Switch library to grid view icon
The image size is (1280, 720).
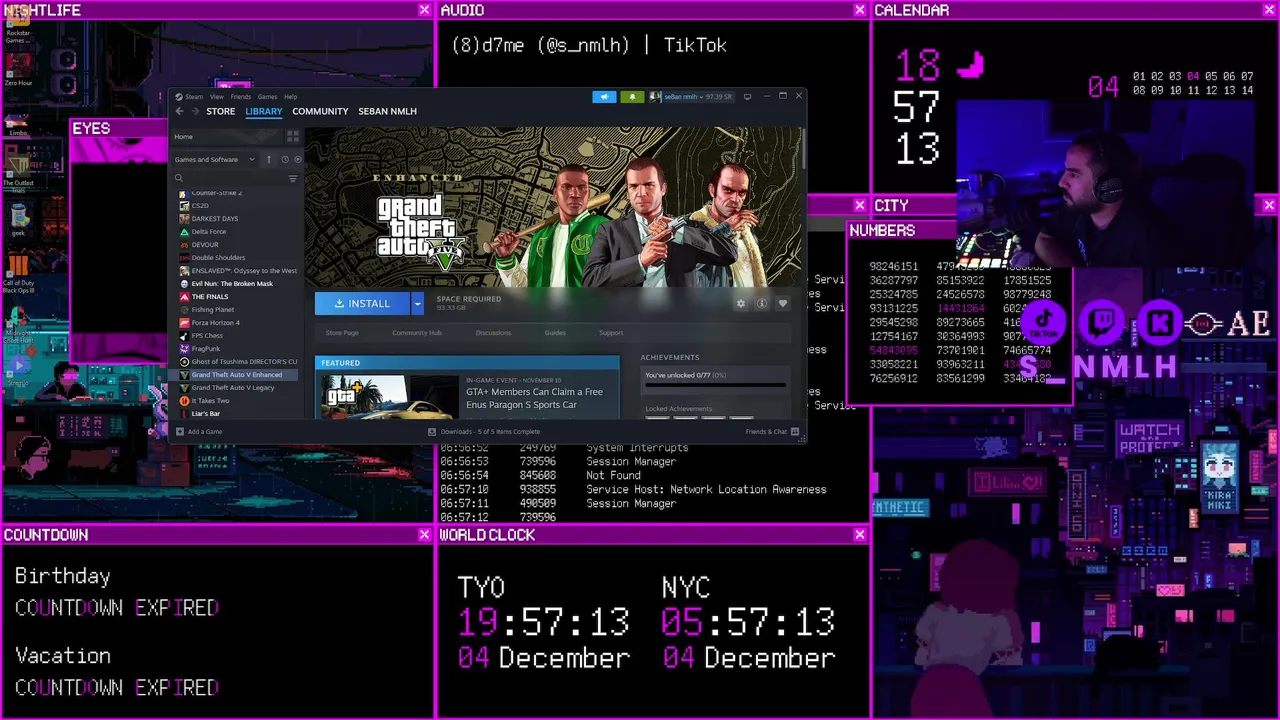[x=293, y=136]
